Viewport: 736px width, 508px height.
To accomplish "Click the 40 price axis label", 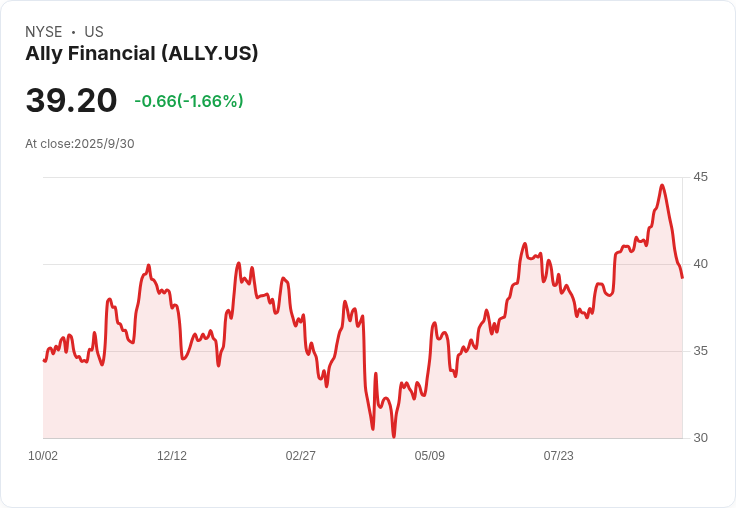I will tap(700, 264).
